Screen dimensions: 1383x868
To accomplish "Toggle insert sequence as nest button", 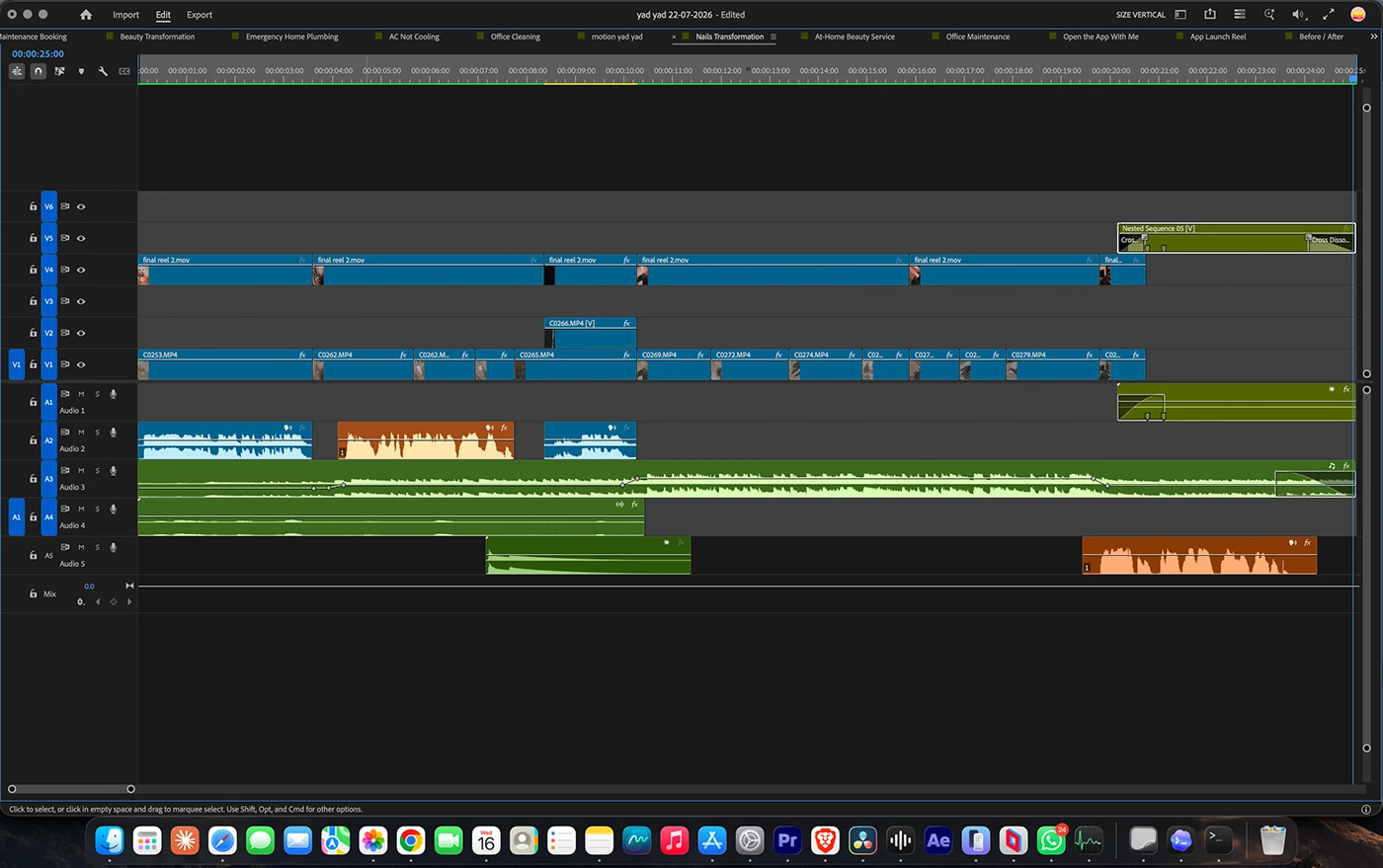I will (17, 71).
